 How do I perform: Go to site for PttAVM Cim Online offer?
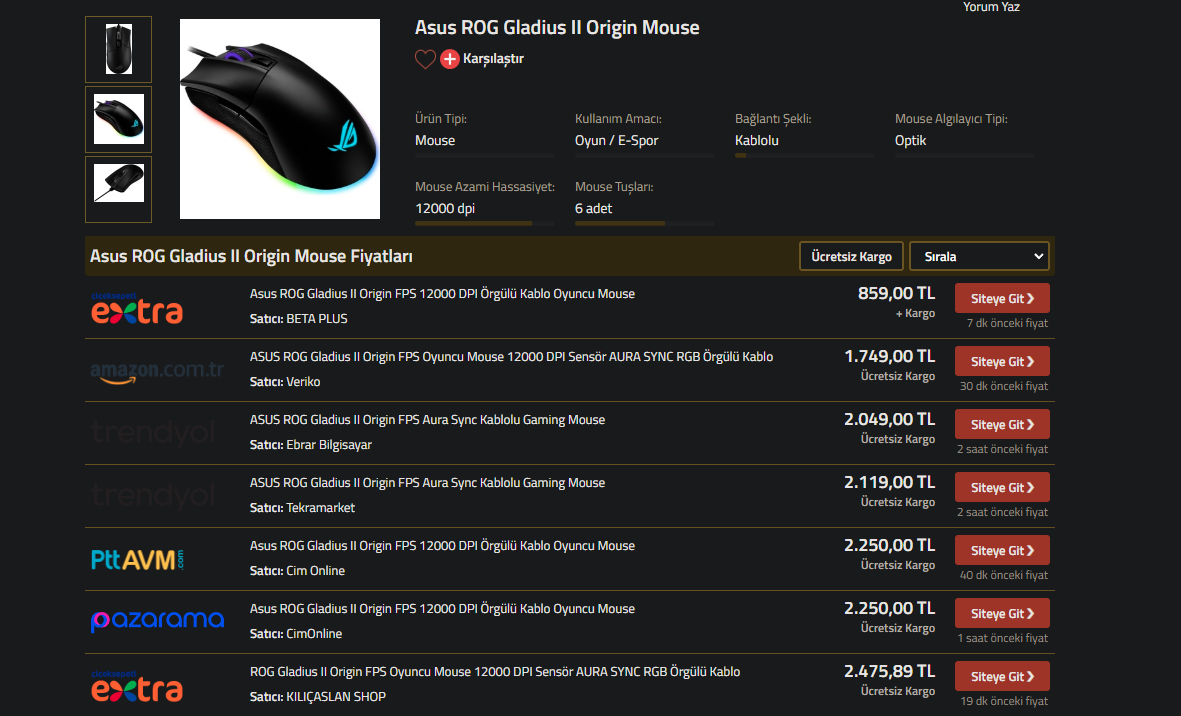coord(1002,550)
